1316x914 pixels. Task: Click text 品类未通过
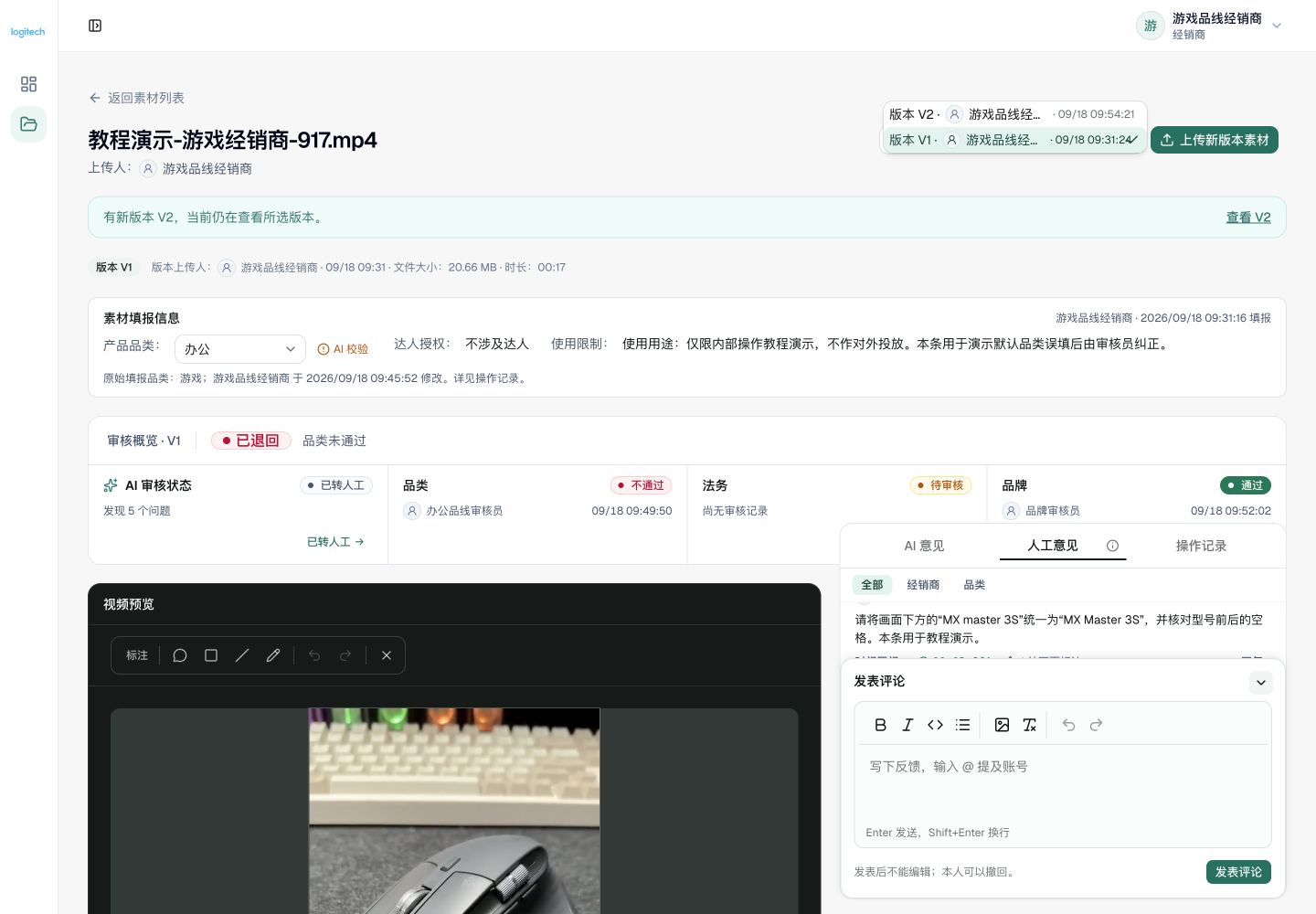tap(334, 441)
